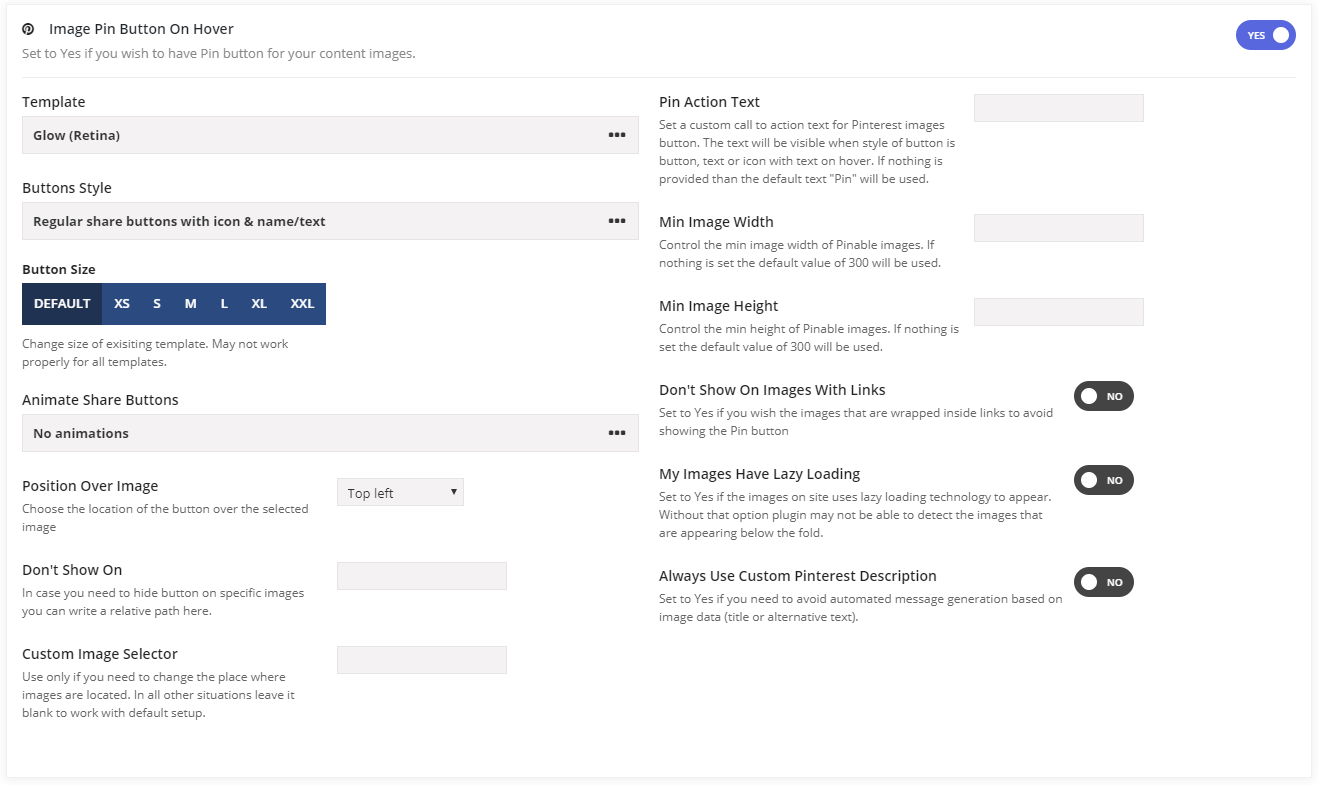Image resolution: width=1319 pixels, height=785 pixels.
Task: Pick the S button size
Action: pyautogui.click(x=157, y=304)
